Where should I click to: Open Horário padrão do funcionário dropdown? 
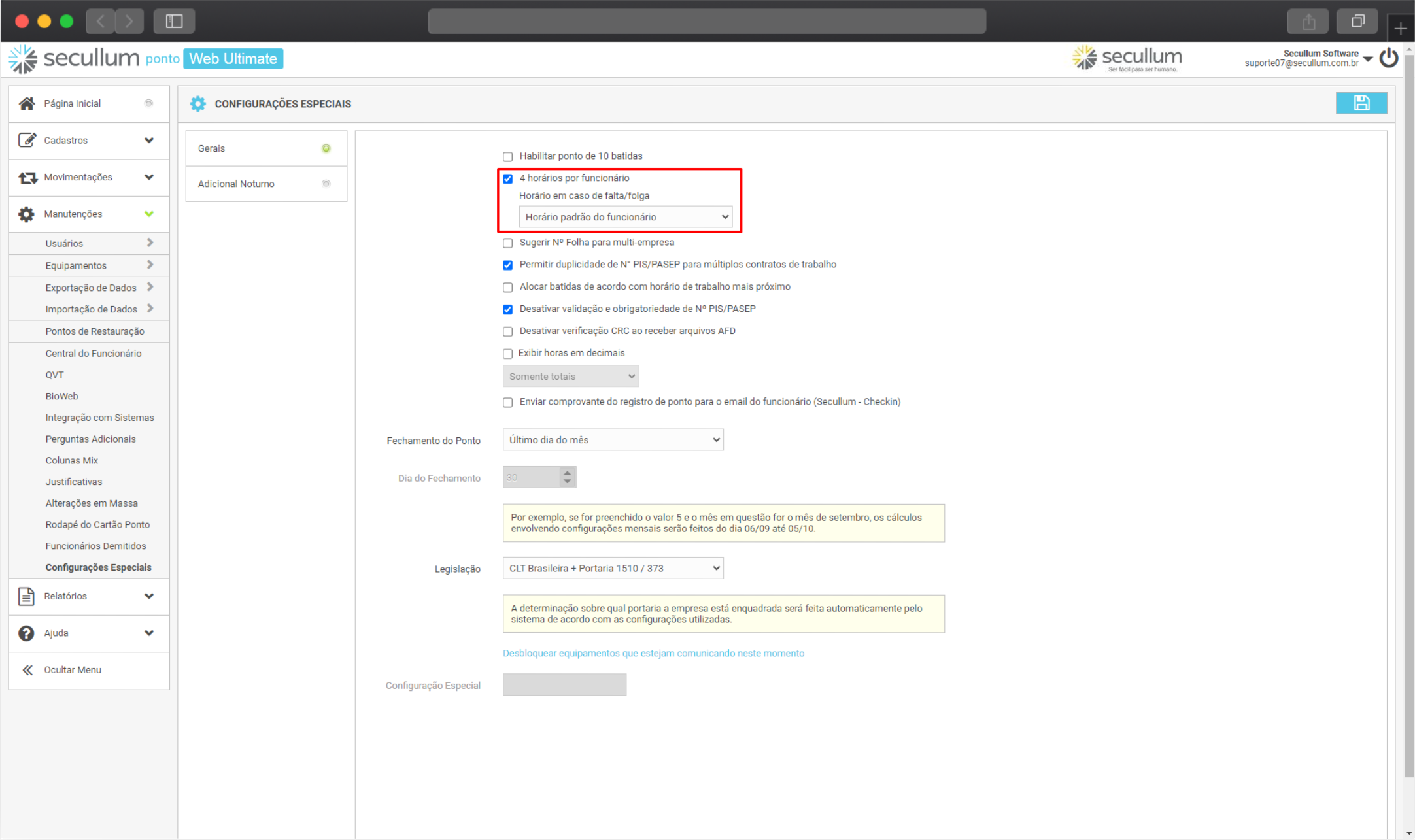625,217
